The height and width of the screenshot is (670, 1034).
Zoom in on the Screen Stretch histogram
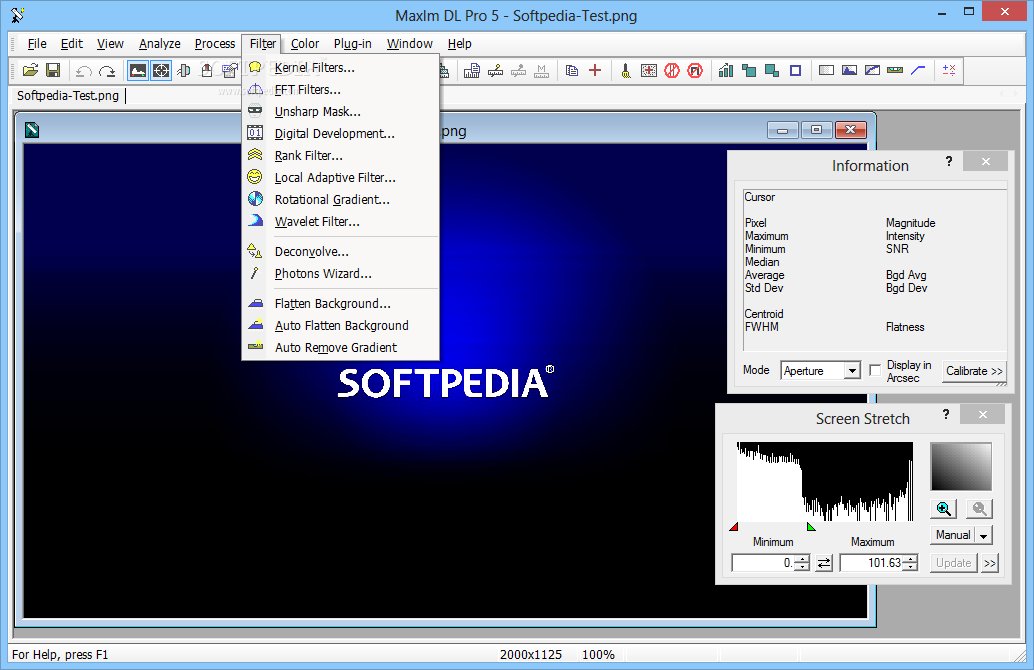[944, 508]
